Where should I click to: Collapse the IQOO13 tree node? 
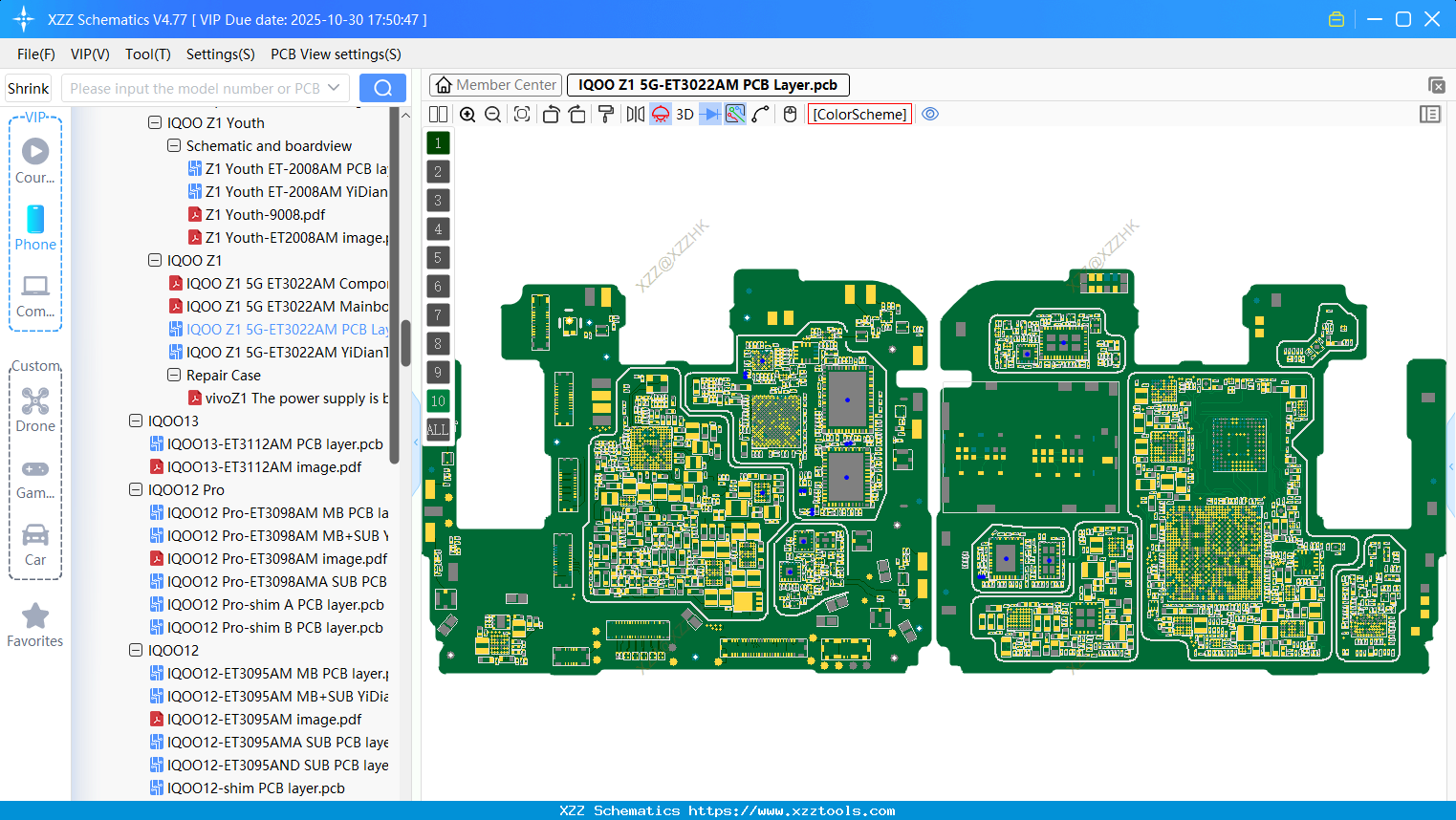click(x=135, y=421)
